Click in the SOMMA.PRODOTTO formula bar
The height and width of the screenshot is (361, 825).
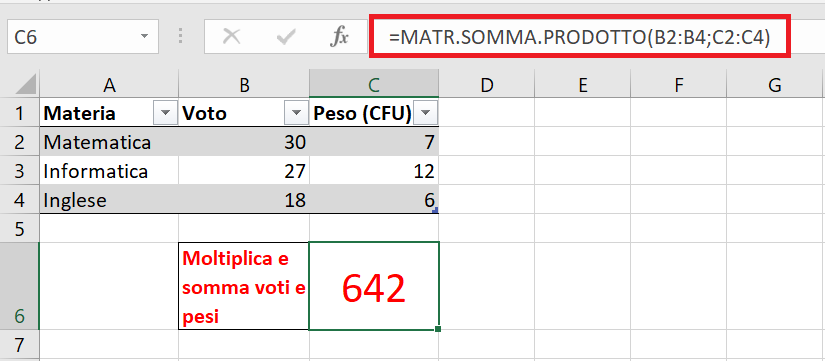(x=580, y=36)
